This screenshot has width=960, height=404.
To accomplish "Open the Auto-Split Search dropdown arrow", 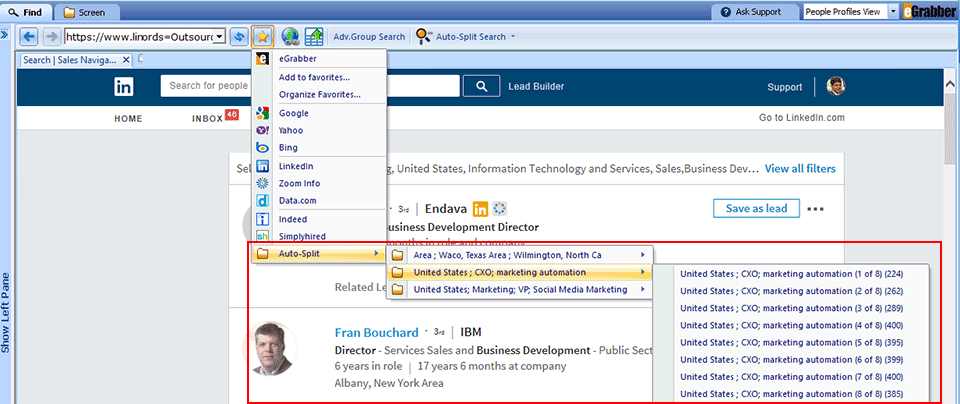I will tap(513, 37).
